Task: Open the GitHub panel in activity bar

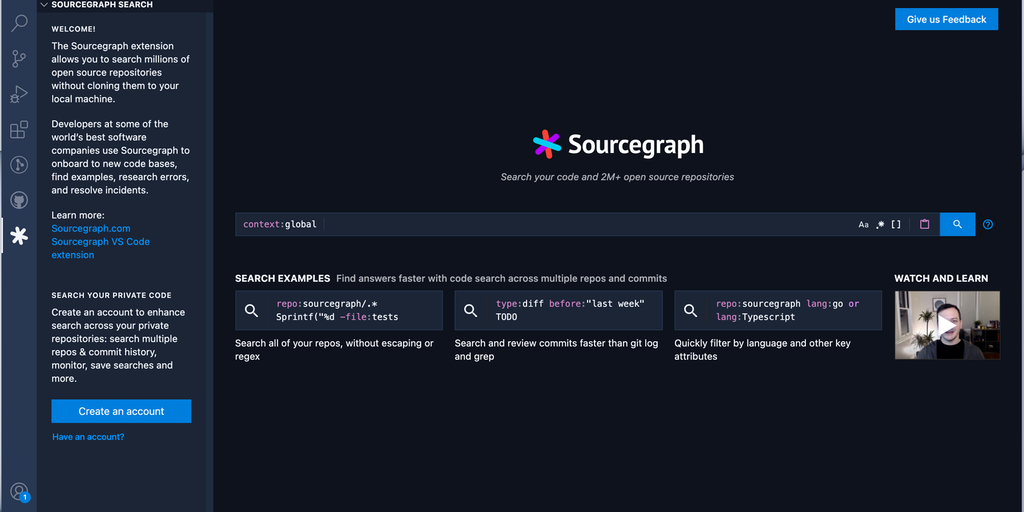Action: coord(18,200)
